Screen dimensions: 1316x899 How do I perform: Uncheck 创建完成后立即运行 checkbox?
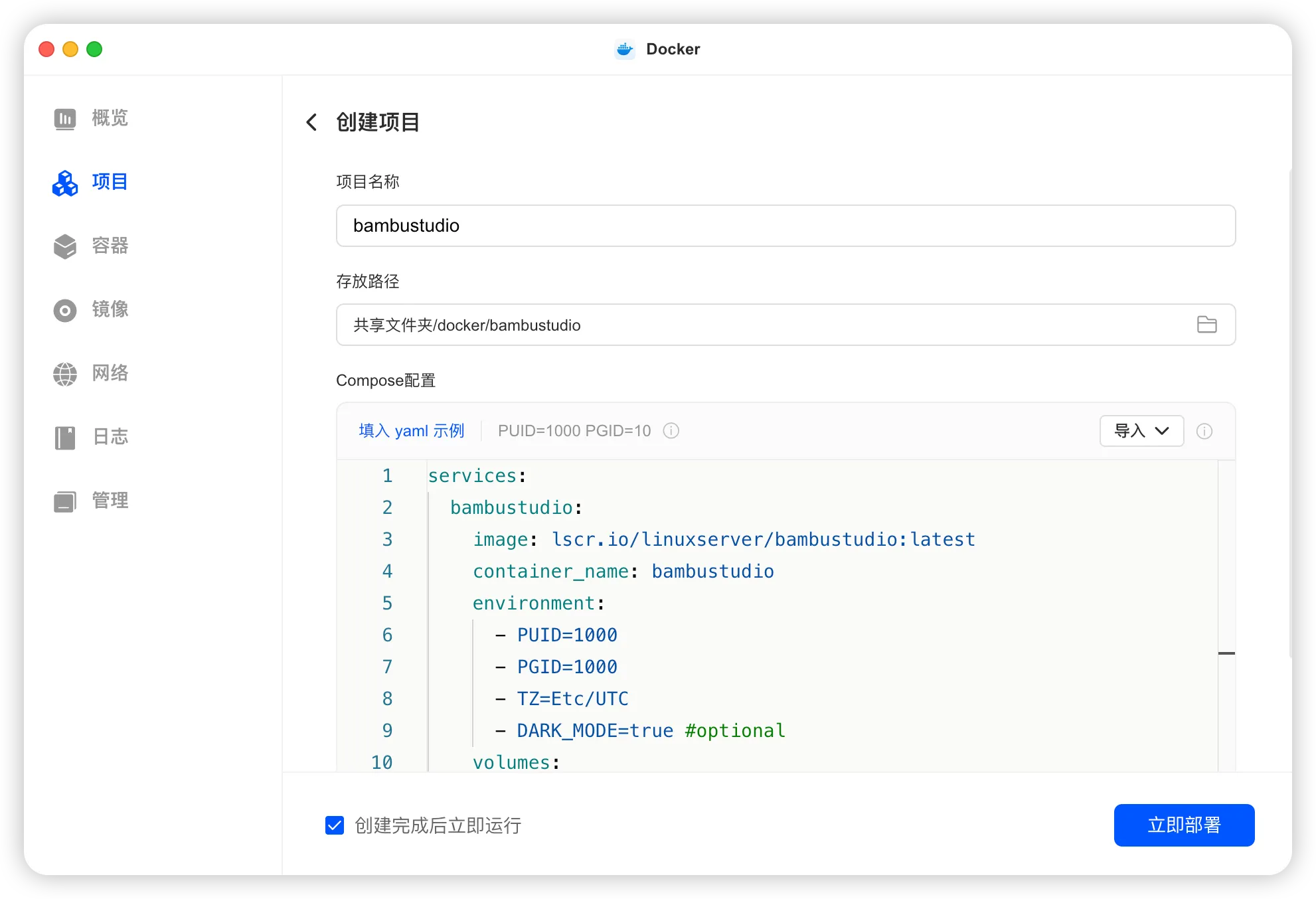[x=335, y=825]
